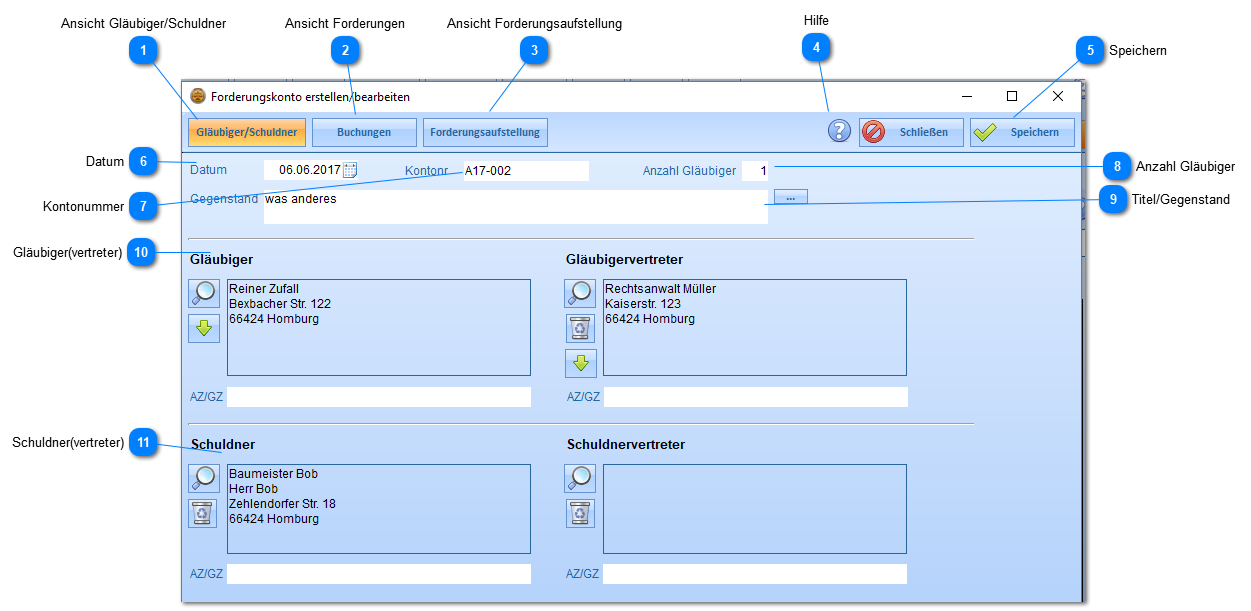Open the Forderungsaufstellung view
The width and height of the screenshot is (1251, 611).
click(x=485, y=132)
